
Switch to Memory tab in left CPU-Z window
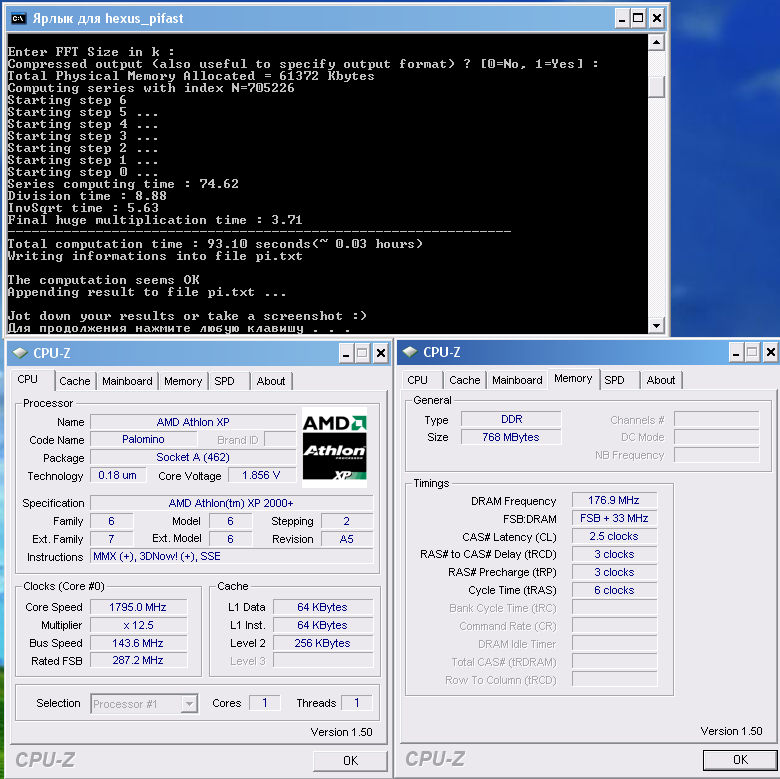[x=183, y=381]
